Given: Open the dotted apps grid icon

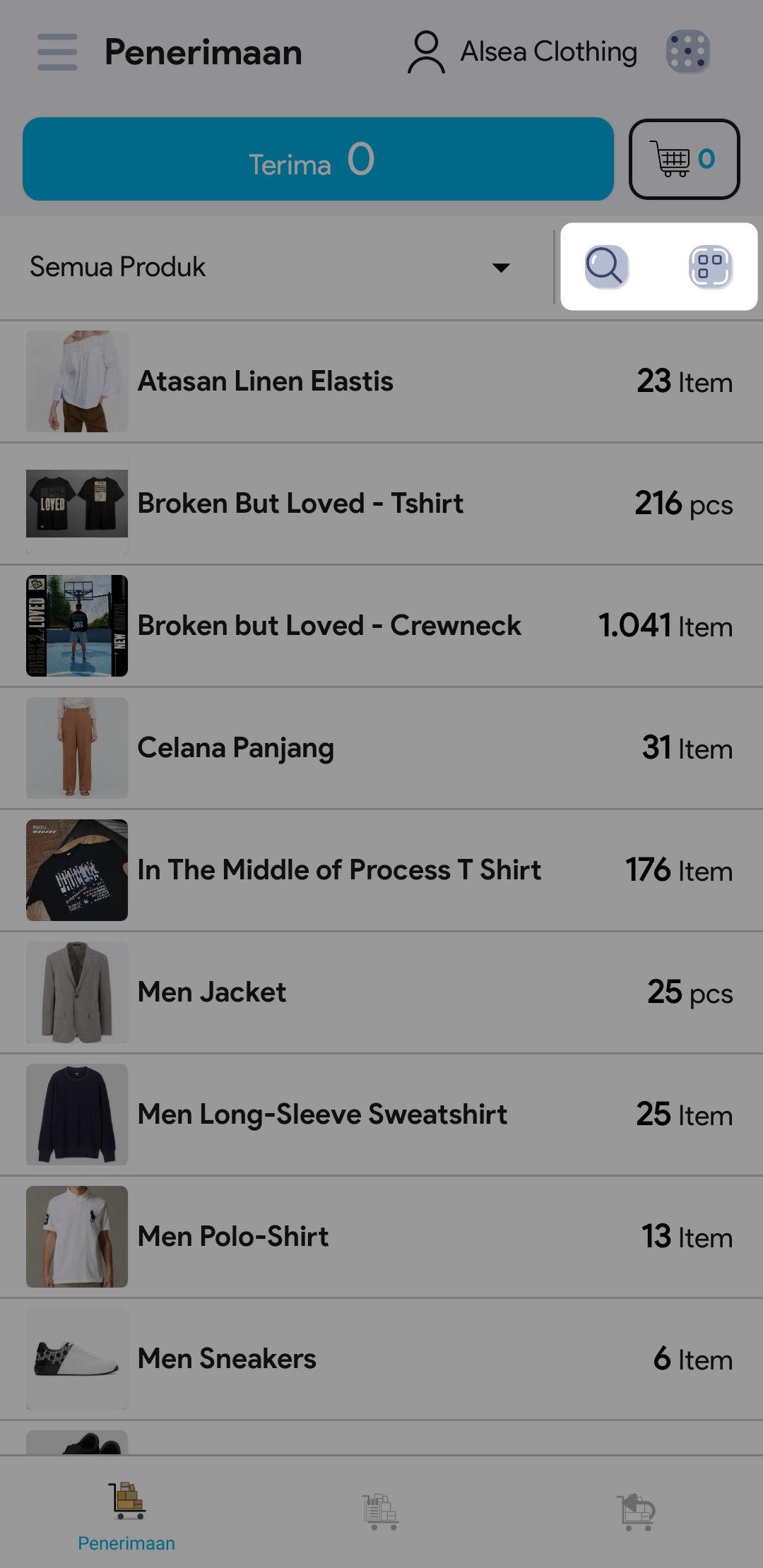Looking at the screenshot, I should coord(687,52).
